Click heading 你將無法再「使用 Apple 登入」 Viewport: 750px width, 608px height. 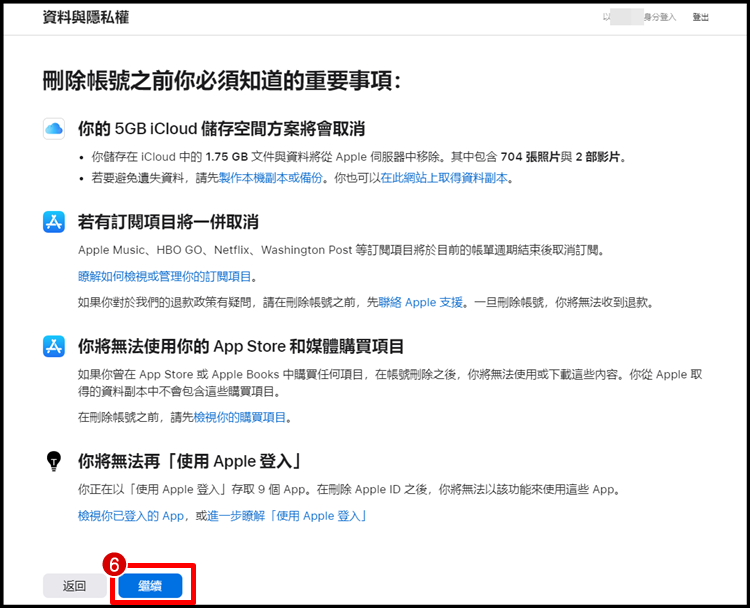[190, 461]
